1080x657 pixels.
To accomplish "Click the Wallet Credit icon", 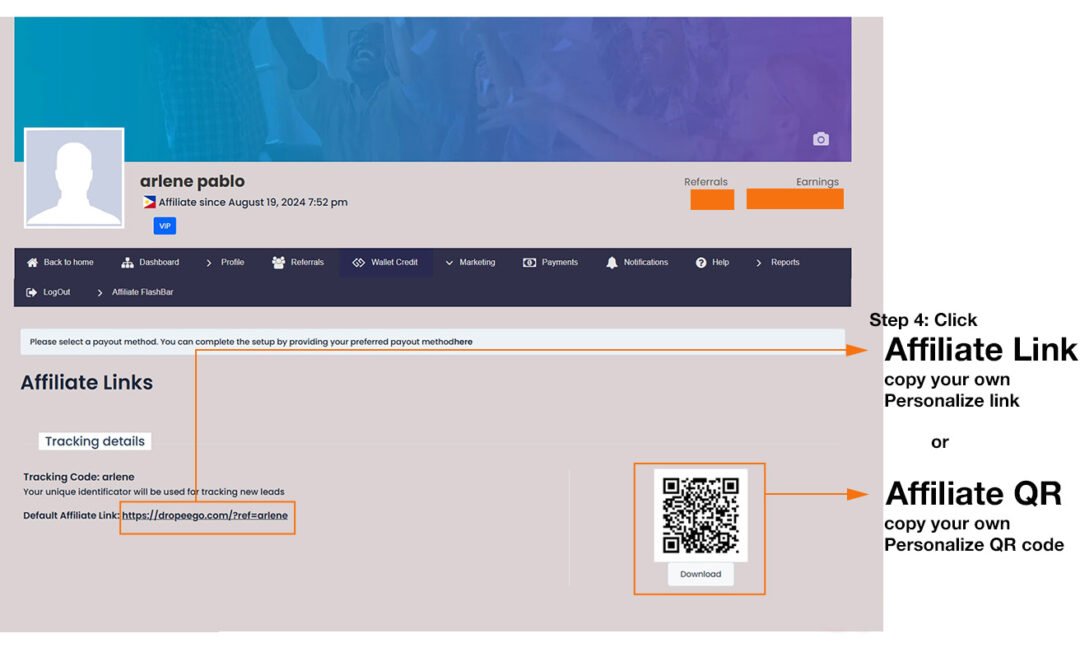I will tap(358, 263).
